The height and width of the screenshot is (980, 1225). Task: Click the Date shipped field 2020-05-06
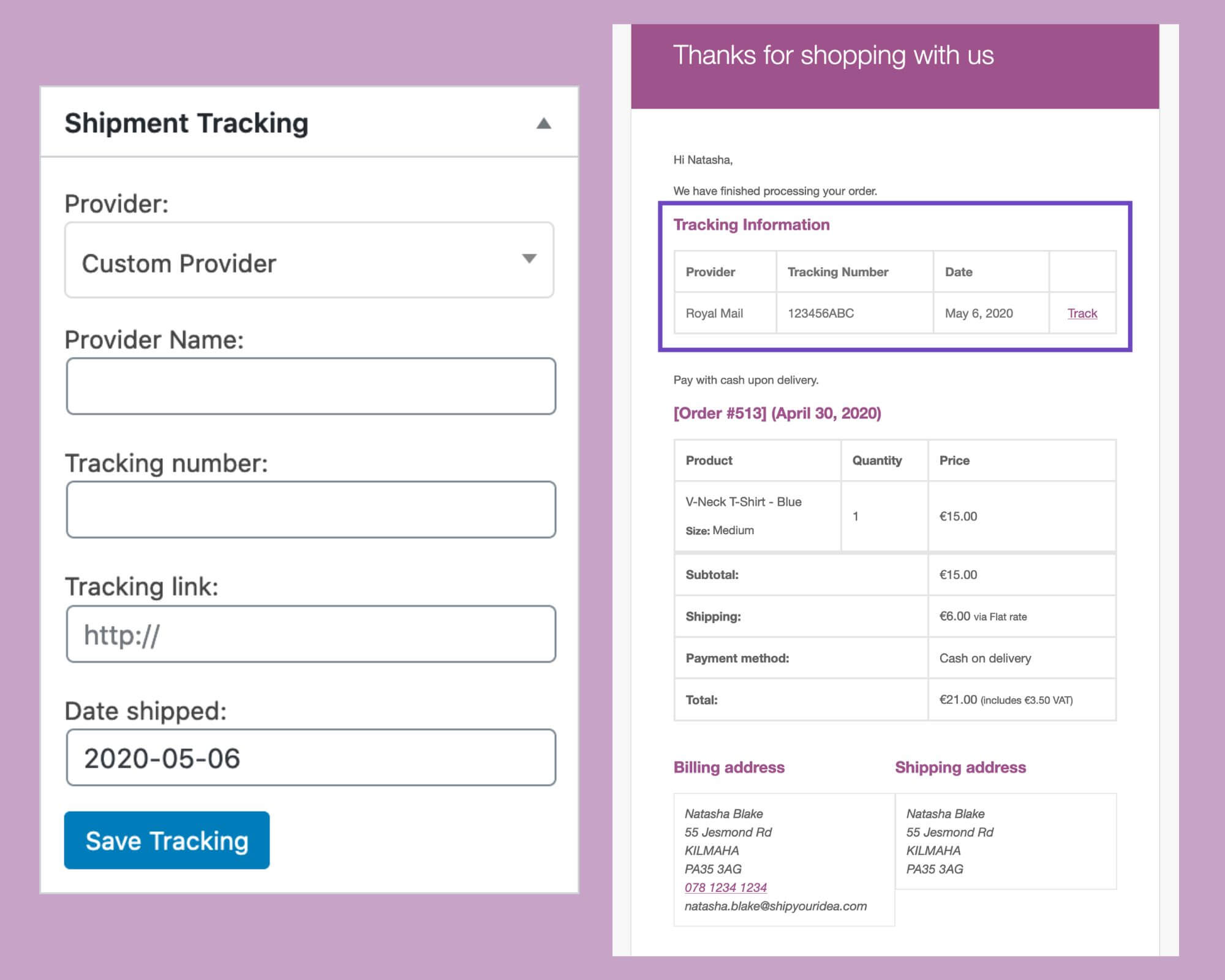[311, 758]
